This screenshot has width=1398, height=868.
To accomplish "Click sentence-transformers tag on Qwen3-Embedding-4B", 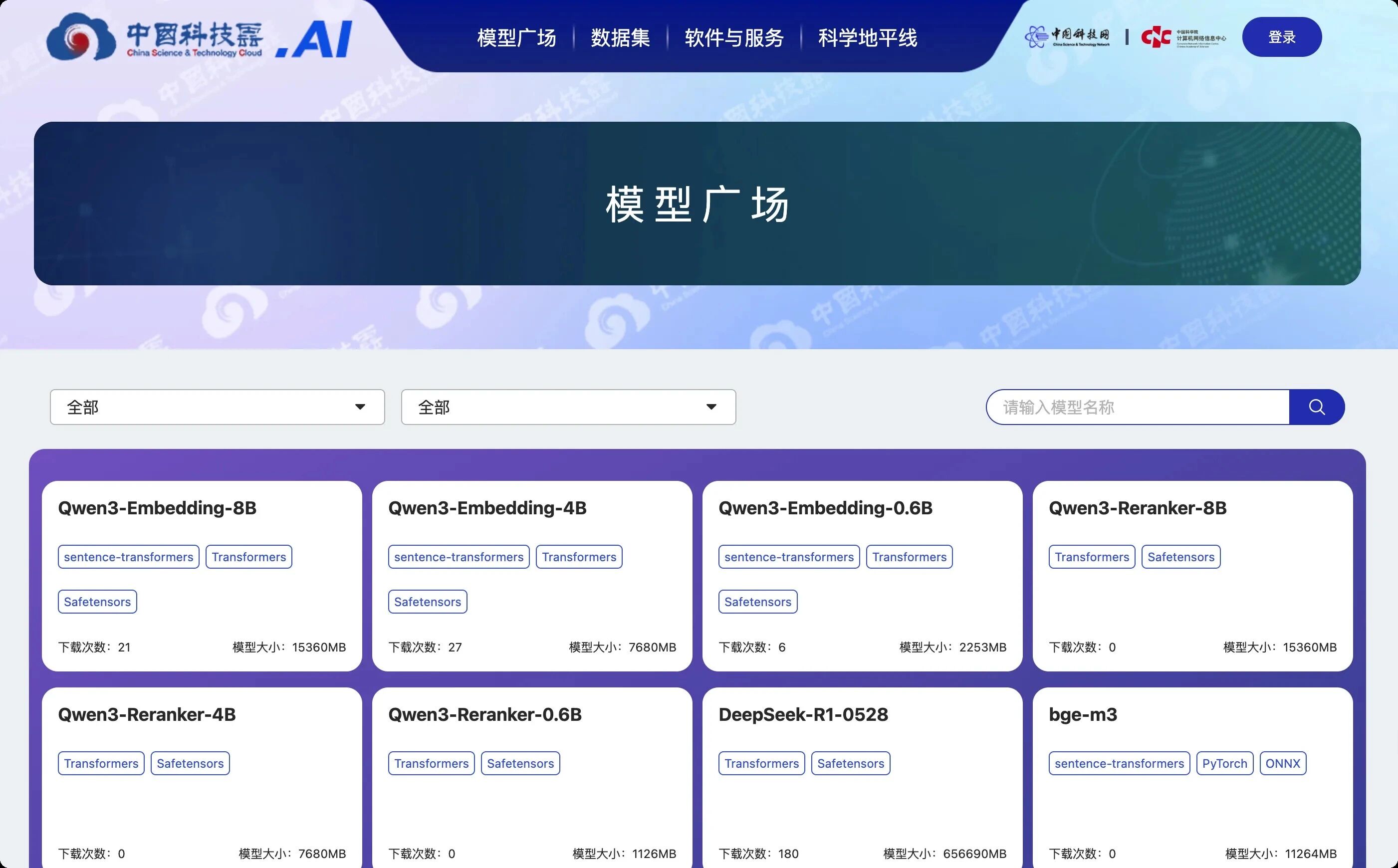I will click(459, 557).
